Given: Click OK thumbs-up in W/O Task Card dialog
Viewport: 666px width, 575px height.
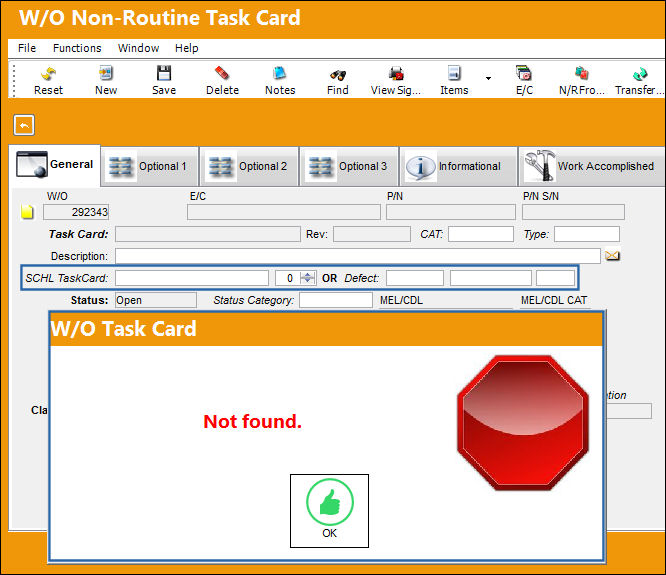Looking at the screenshot, I should [330, 511].
